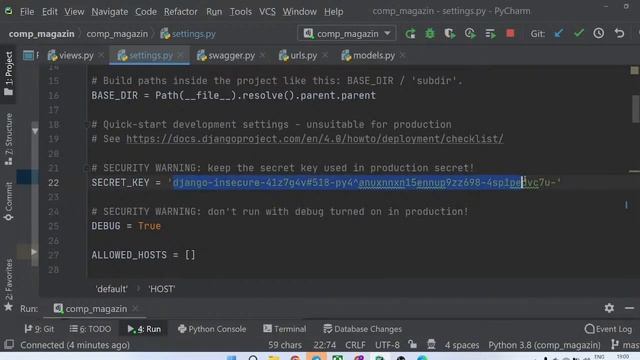Toggle tool windows icon in status bar corner
Screen dimensions: 640x360
9,345
